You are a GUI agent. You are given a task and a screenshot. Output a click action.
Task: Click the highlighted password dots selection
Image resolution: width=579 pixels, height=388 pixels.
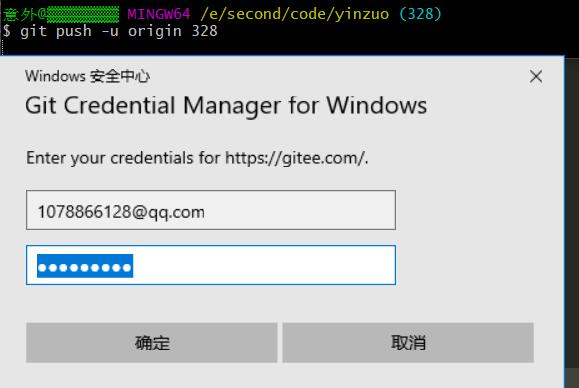[x=85, y=266]
